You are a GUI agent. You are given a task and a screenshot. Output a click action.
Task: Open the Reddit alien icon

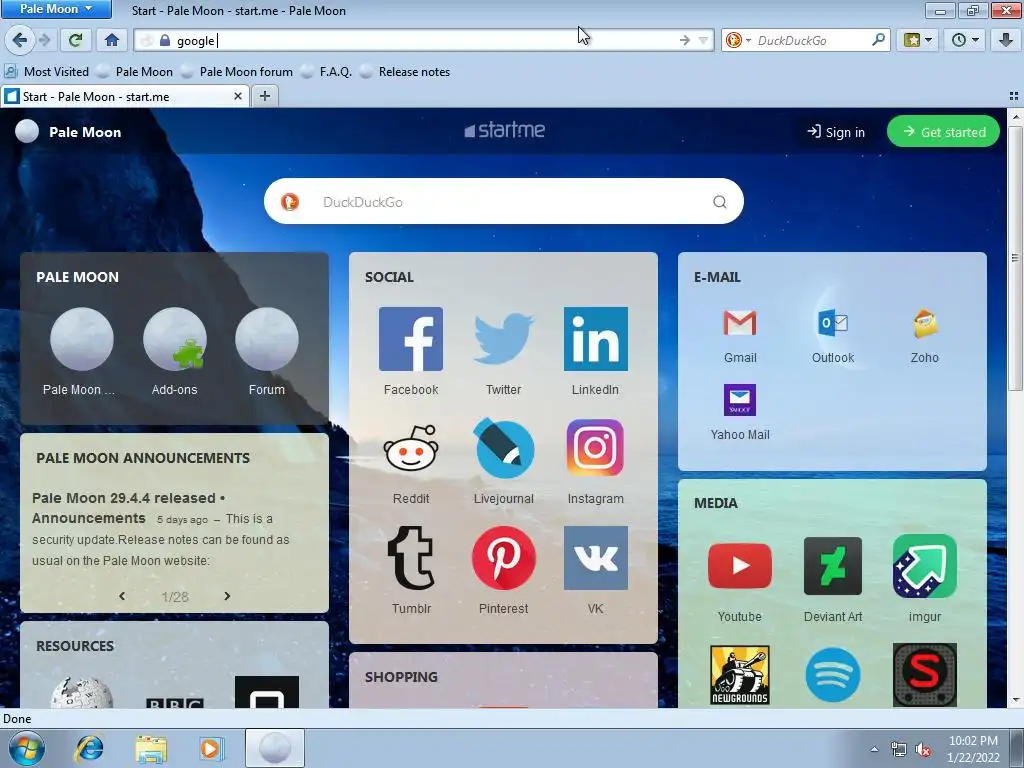[x=411, y=448]
